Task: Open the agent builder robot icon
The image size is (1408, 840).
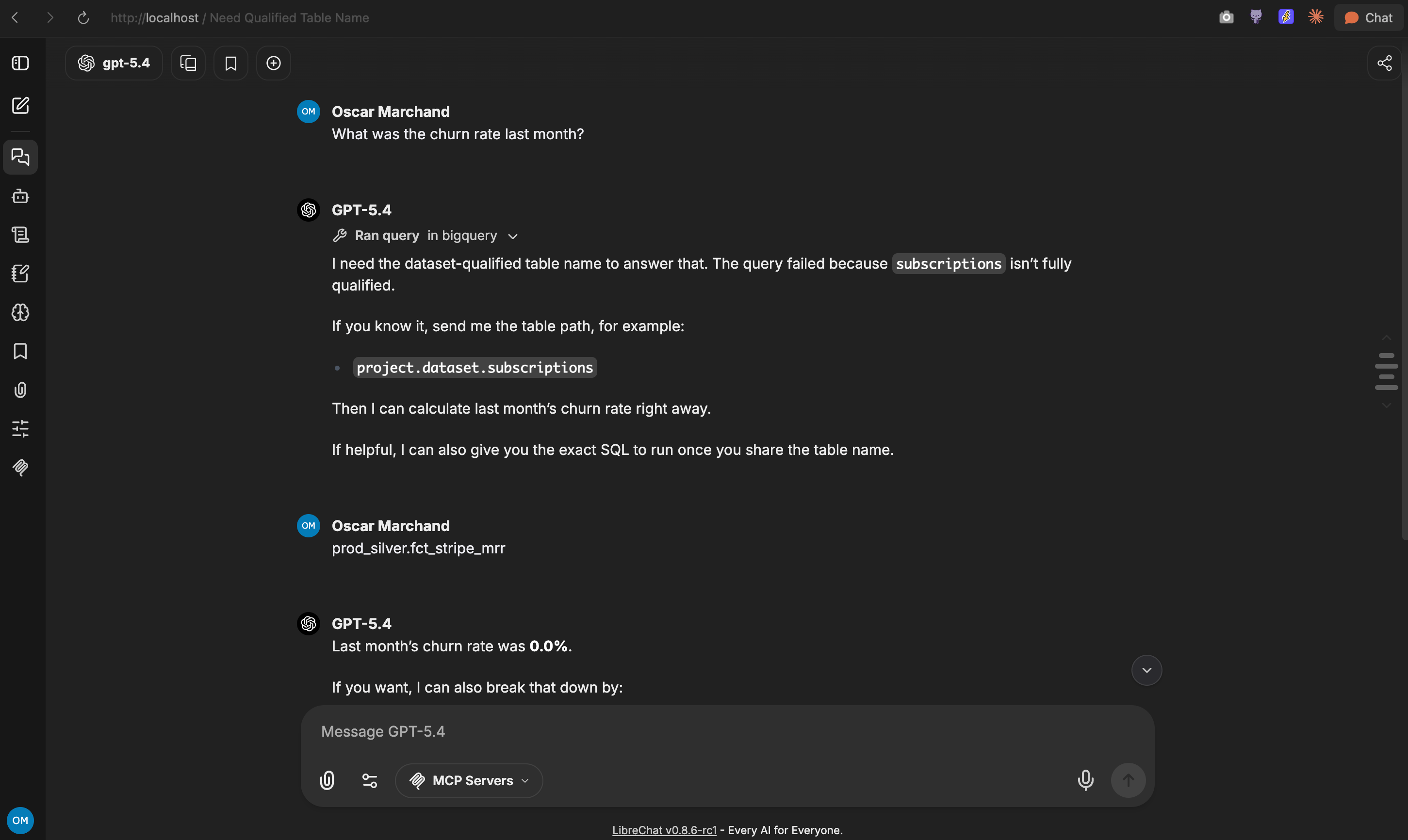Action: coord(20,196)
